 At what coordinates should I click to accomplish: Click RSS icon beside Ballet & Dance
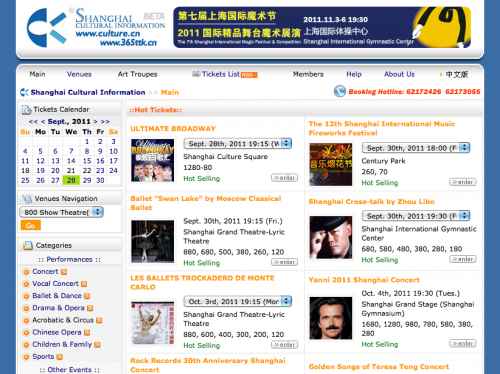(x=87, y=296)
